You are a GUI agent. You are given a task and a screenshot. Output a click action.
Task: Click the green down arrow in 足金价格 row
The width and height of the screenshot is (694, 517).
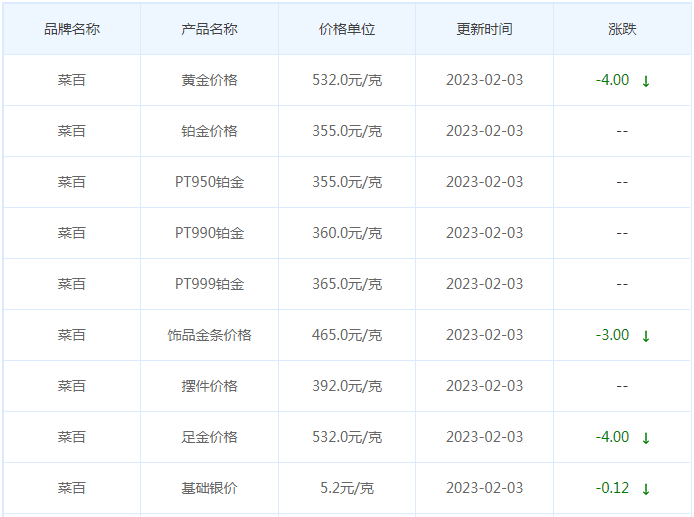(645, 438)
